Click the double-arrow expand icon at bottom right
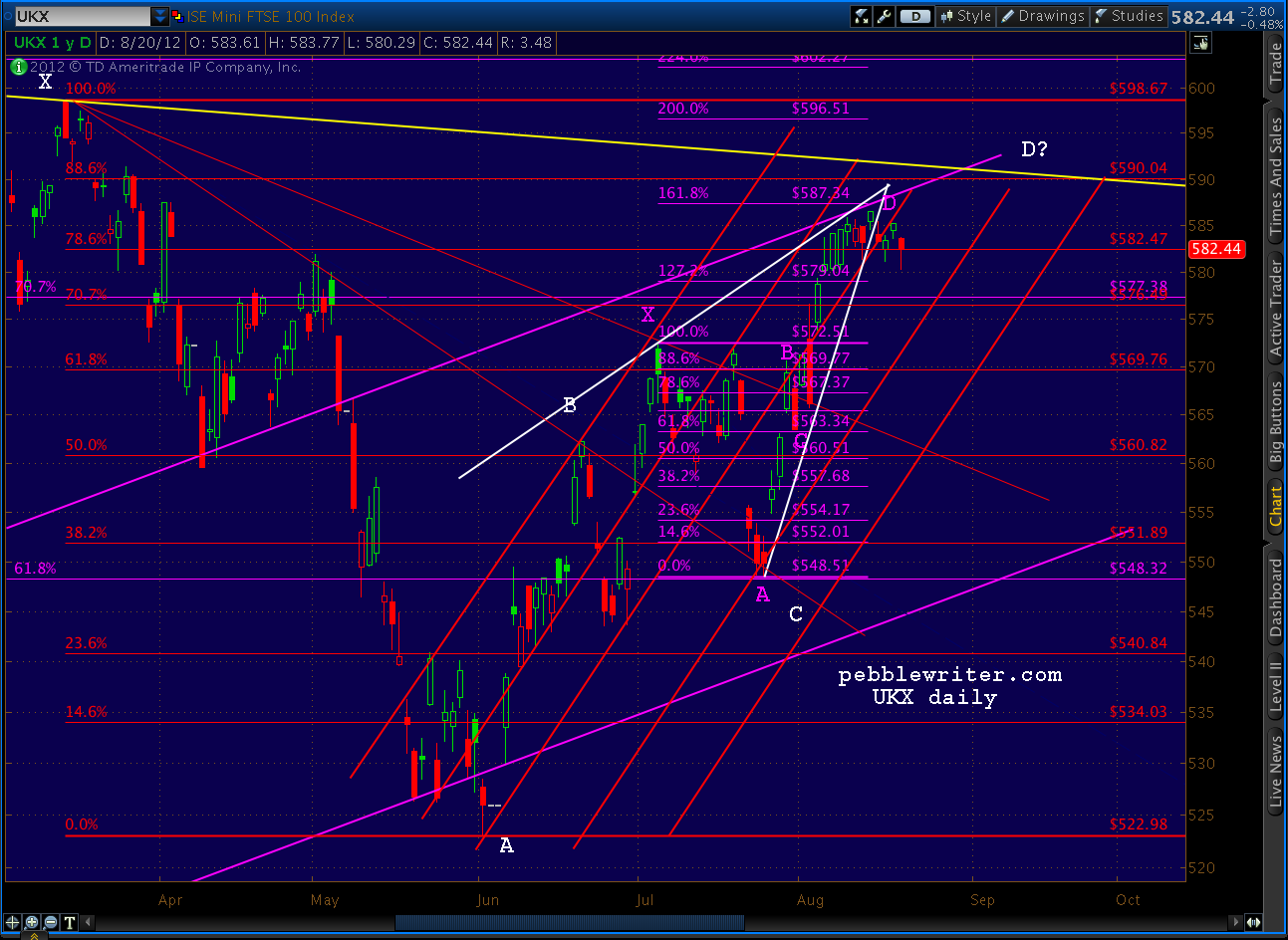Screen dimensions: 1288x940 point(1253,923)
